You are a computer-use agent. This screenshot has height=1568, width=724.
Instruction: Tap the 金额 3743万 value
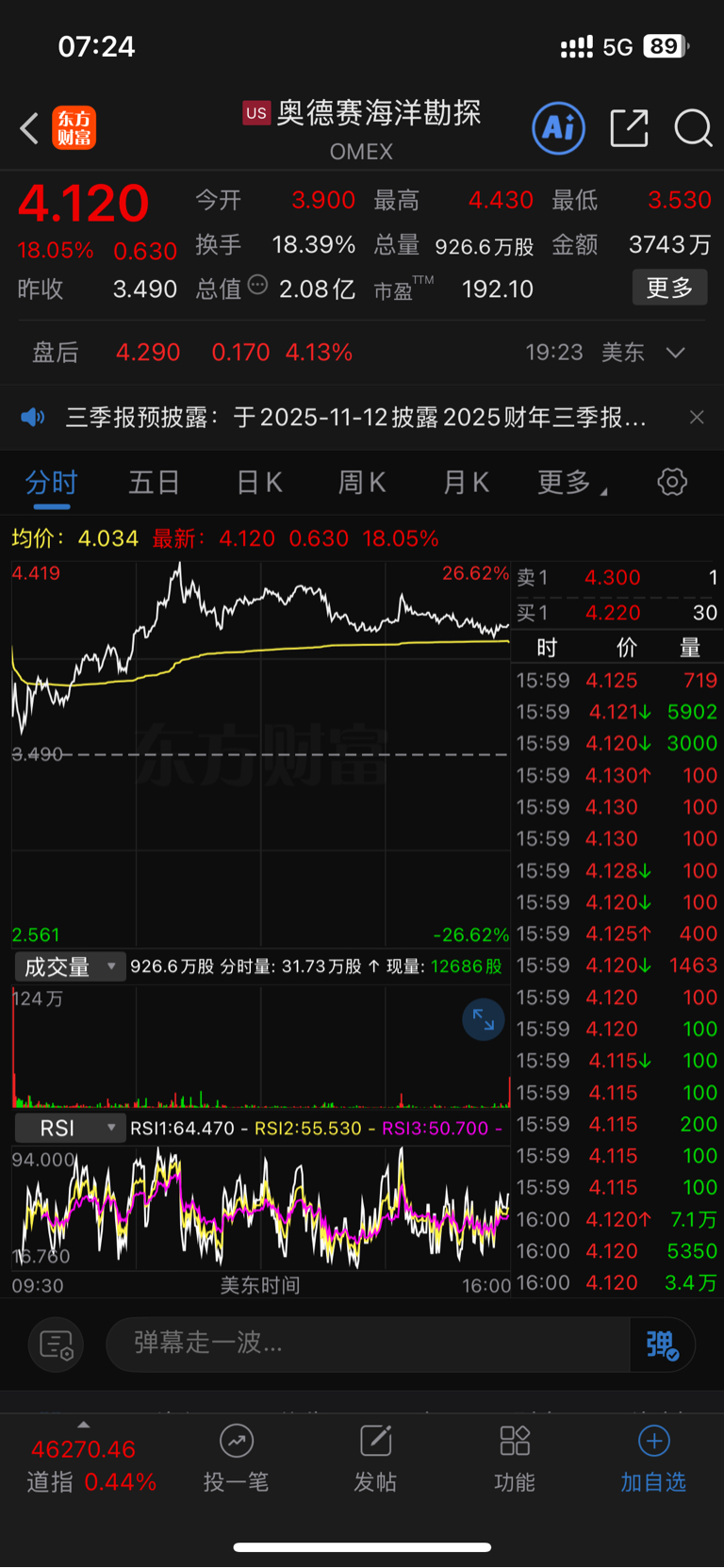669,245
